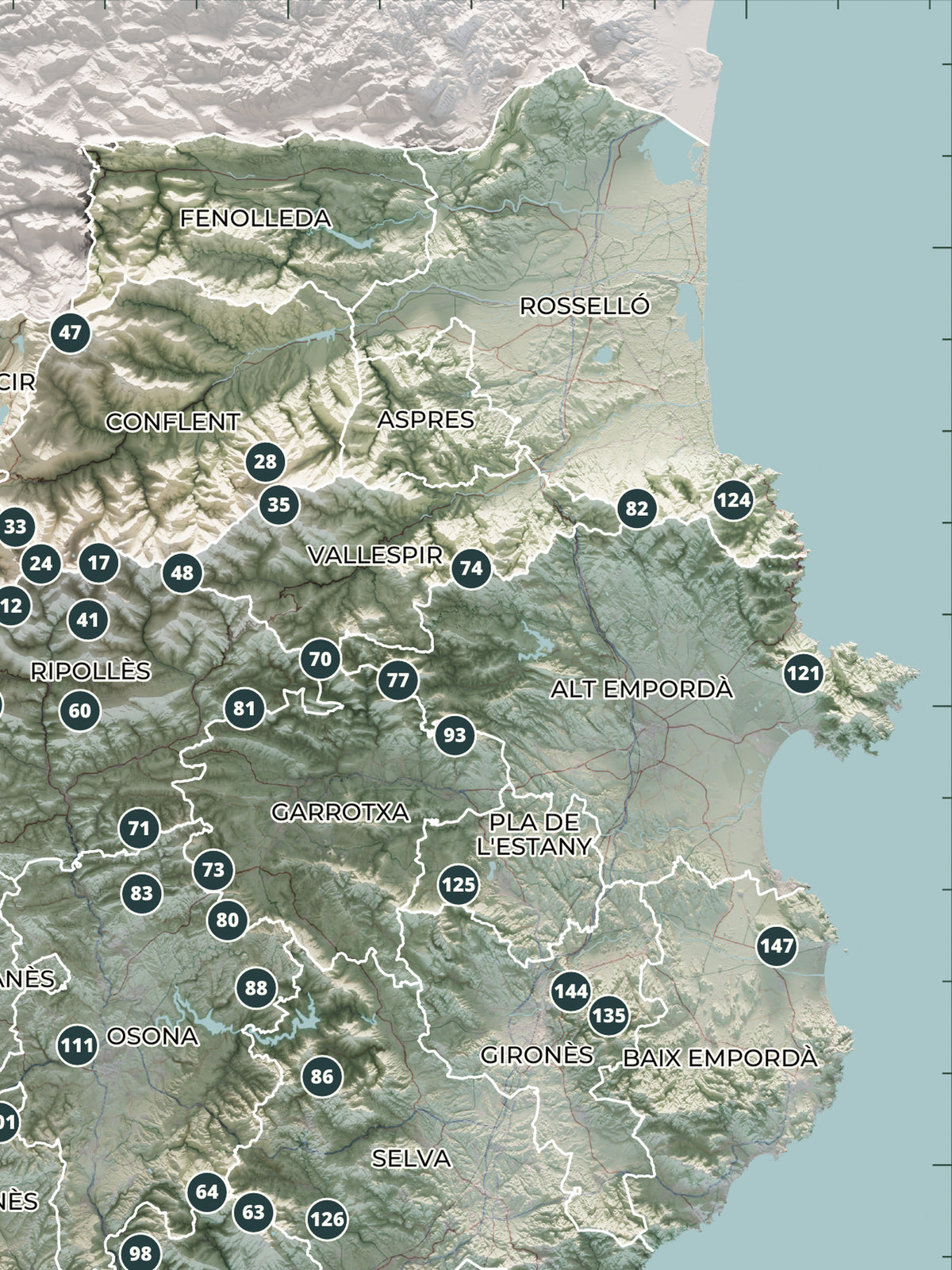Viewport: 952px width, 1270px height.
Task: Click the ALT EMPORDÀ label
Action: point(642,689)
